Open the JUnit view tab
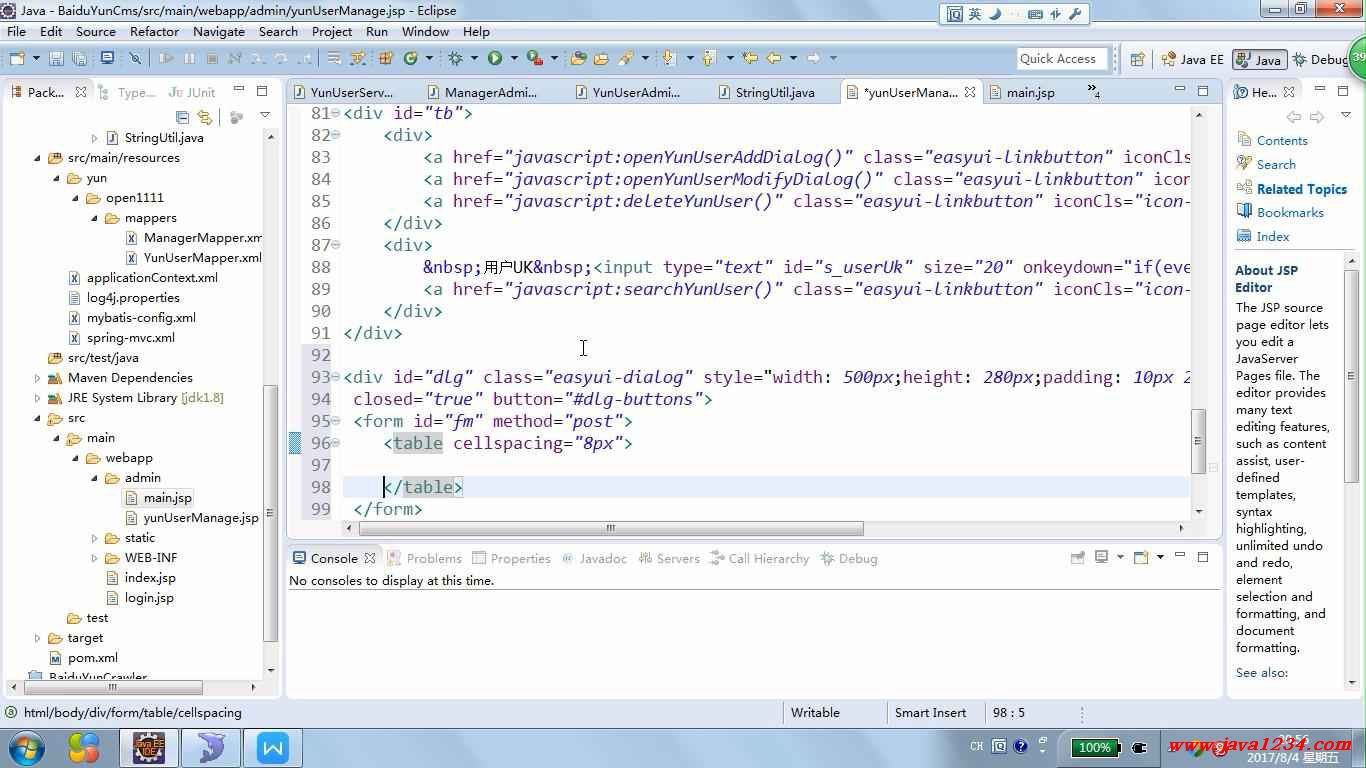 point(192,92)
